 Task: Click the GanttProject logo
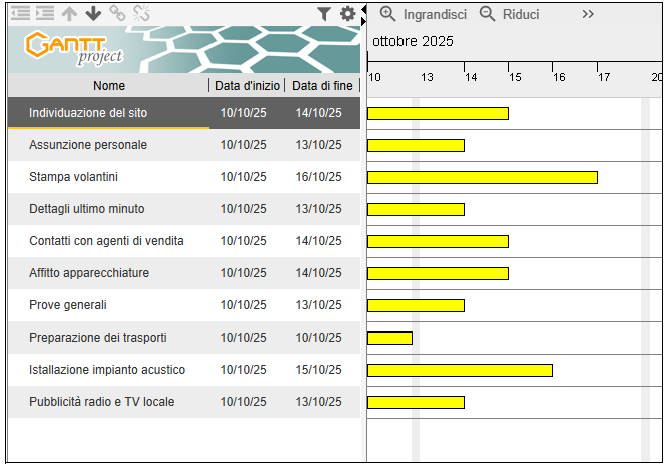click(68, 49)
